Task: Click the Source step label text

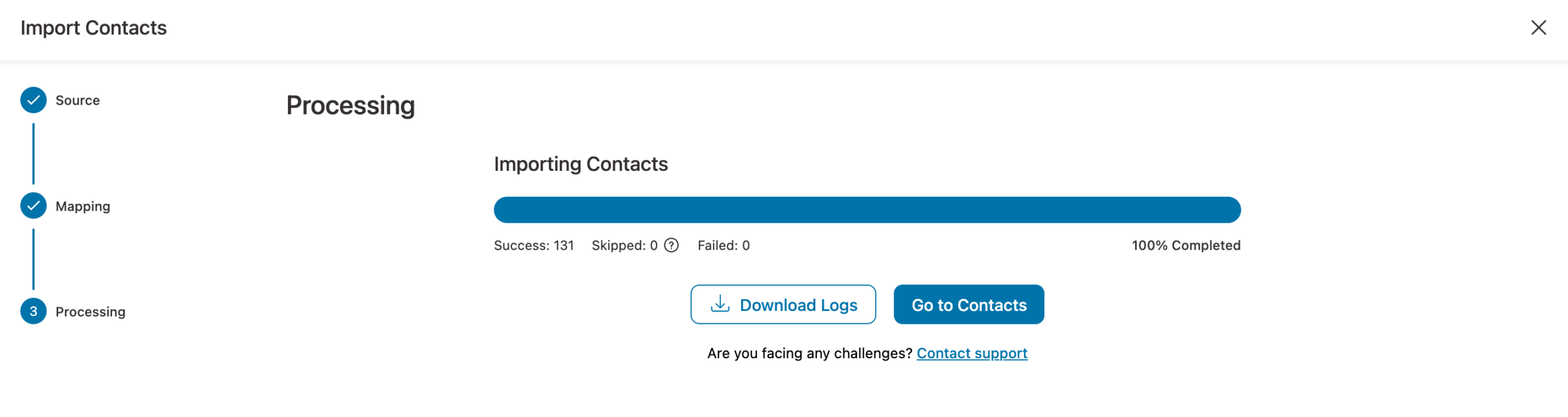Action: click(77, 100)
